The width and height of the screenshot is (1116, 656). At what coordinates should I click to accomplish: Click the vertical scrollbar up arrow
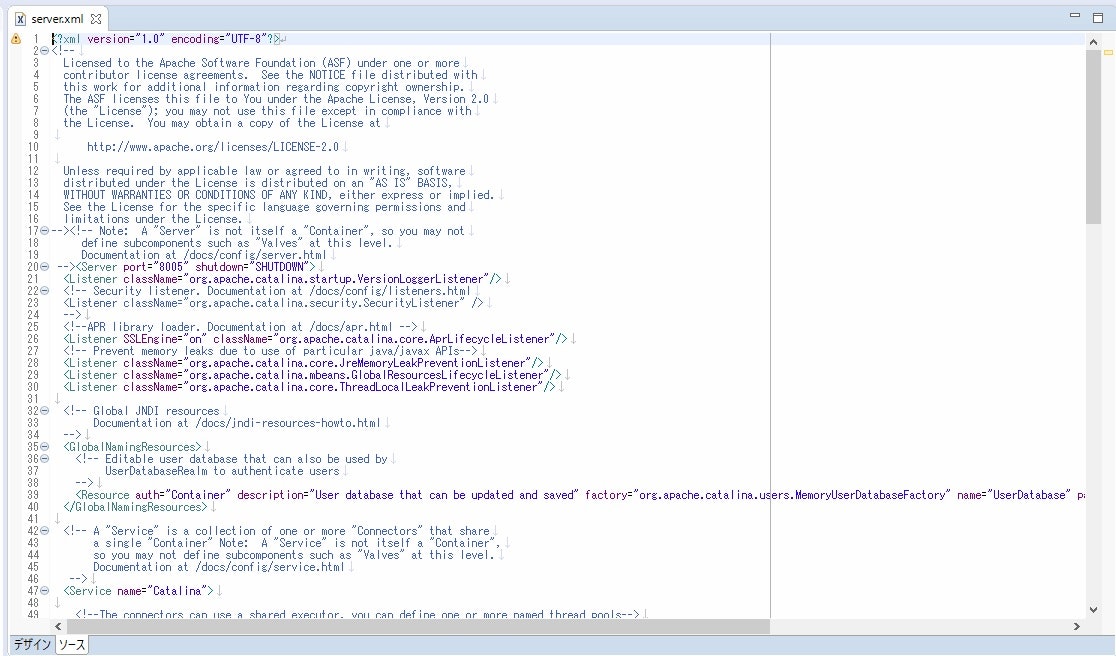pyautogui.click(x=1093, y=42)
